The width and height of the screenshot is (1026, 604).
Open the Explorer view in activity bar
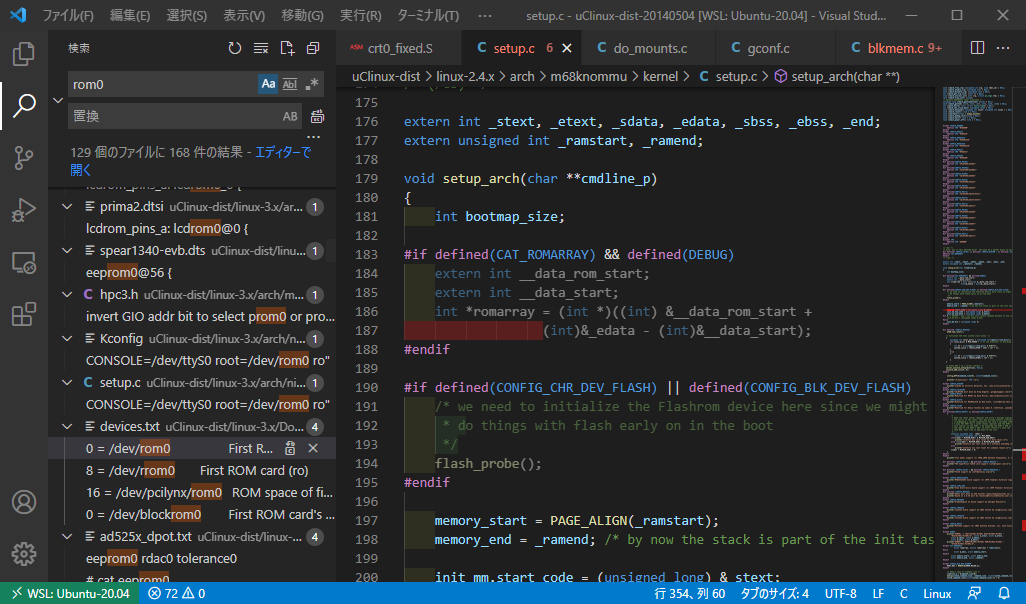pyautogui.click(x=24, y=53)
